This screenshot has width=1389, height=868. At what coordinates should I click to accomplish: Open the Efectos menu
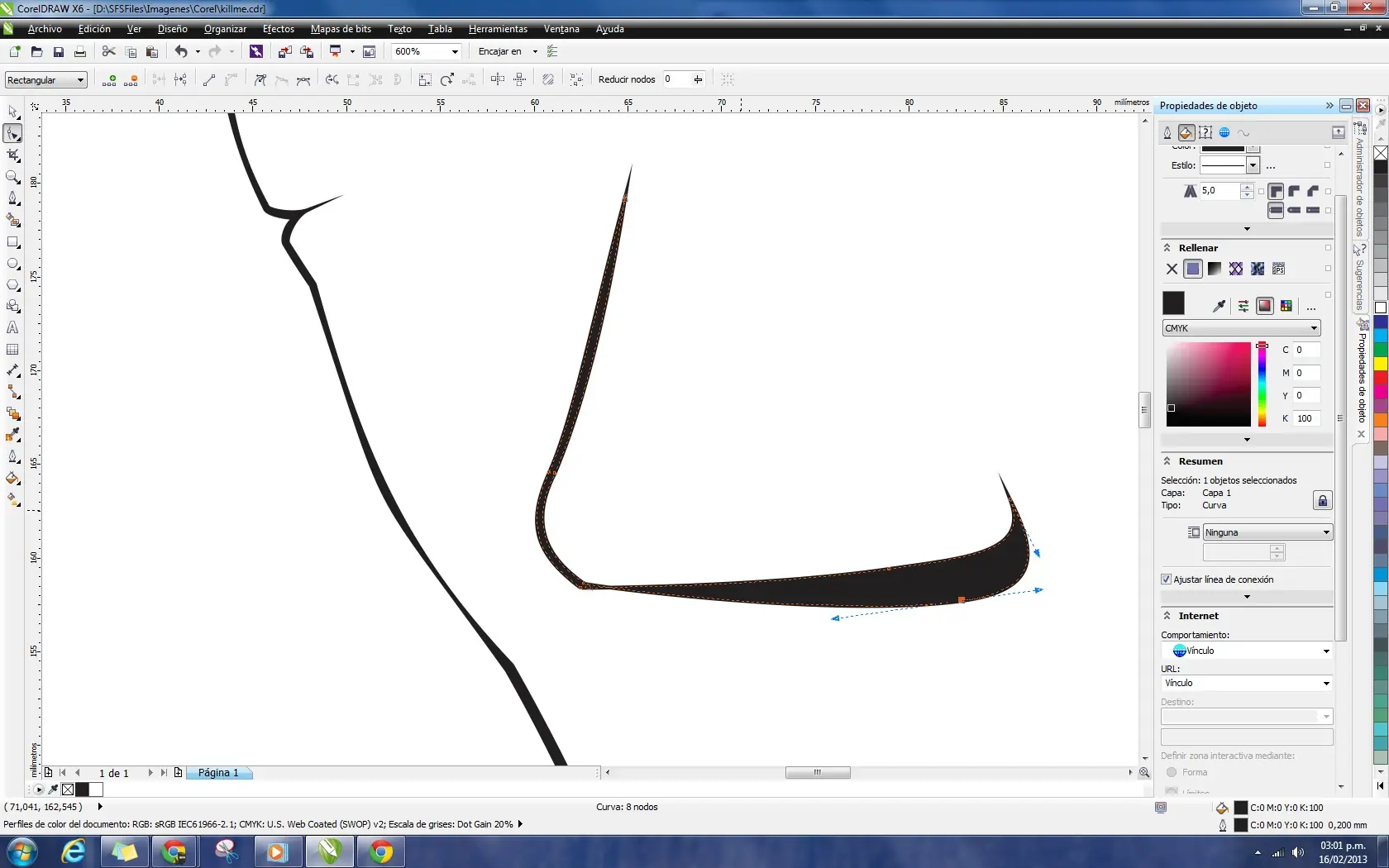(x=279, y=29)
